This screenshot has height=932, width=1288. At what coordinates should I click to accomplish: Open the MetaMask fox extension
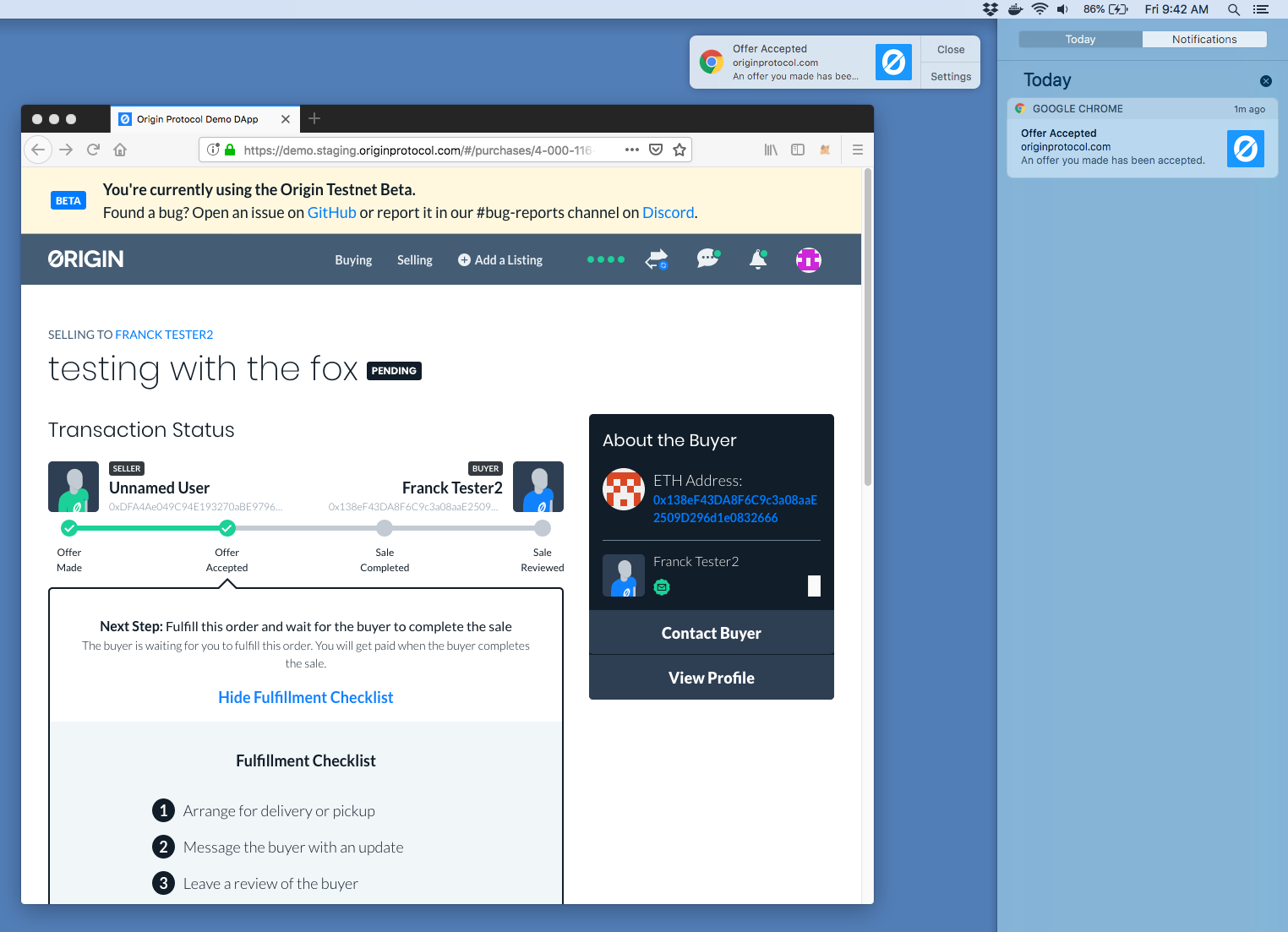[825, 150]
